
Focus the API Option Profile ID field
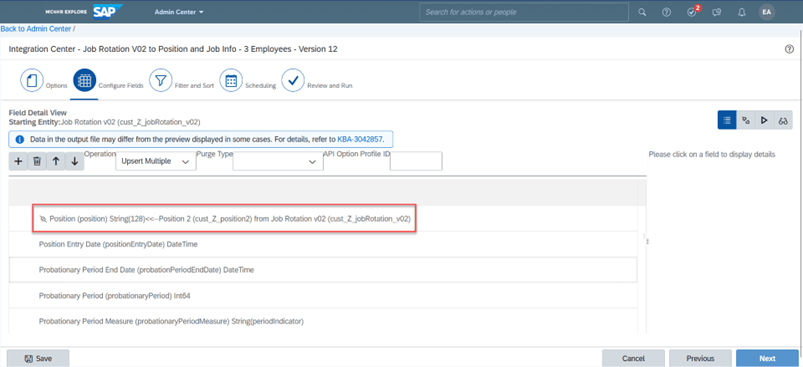[416, 161]
